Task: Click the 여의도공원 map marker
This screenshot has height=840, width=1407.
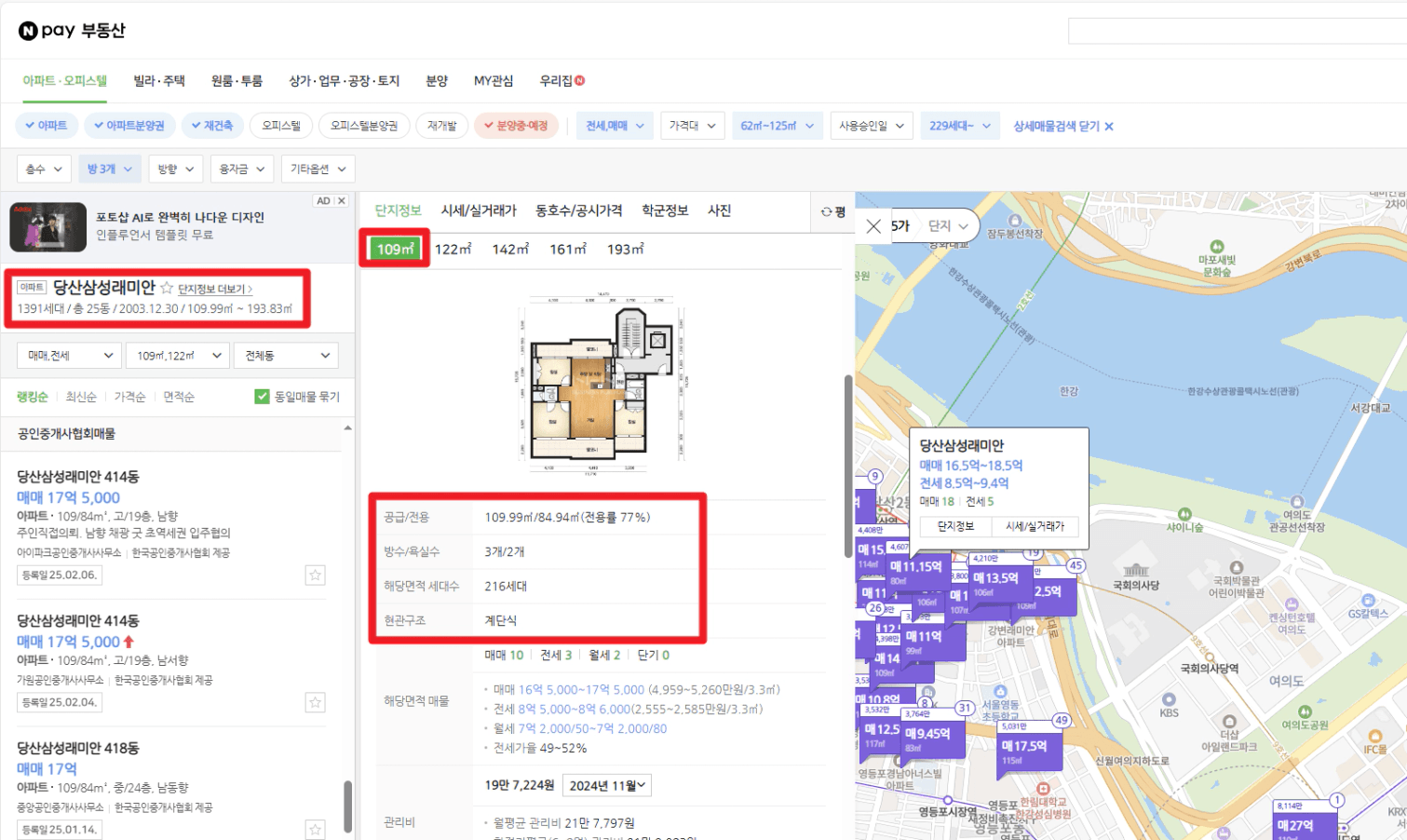Action: (1306, 711)
